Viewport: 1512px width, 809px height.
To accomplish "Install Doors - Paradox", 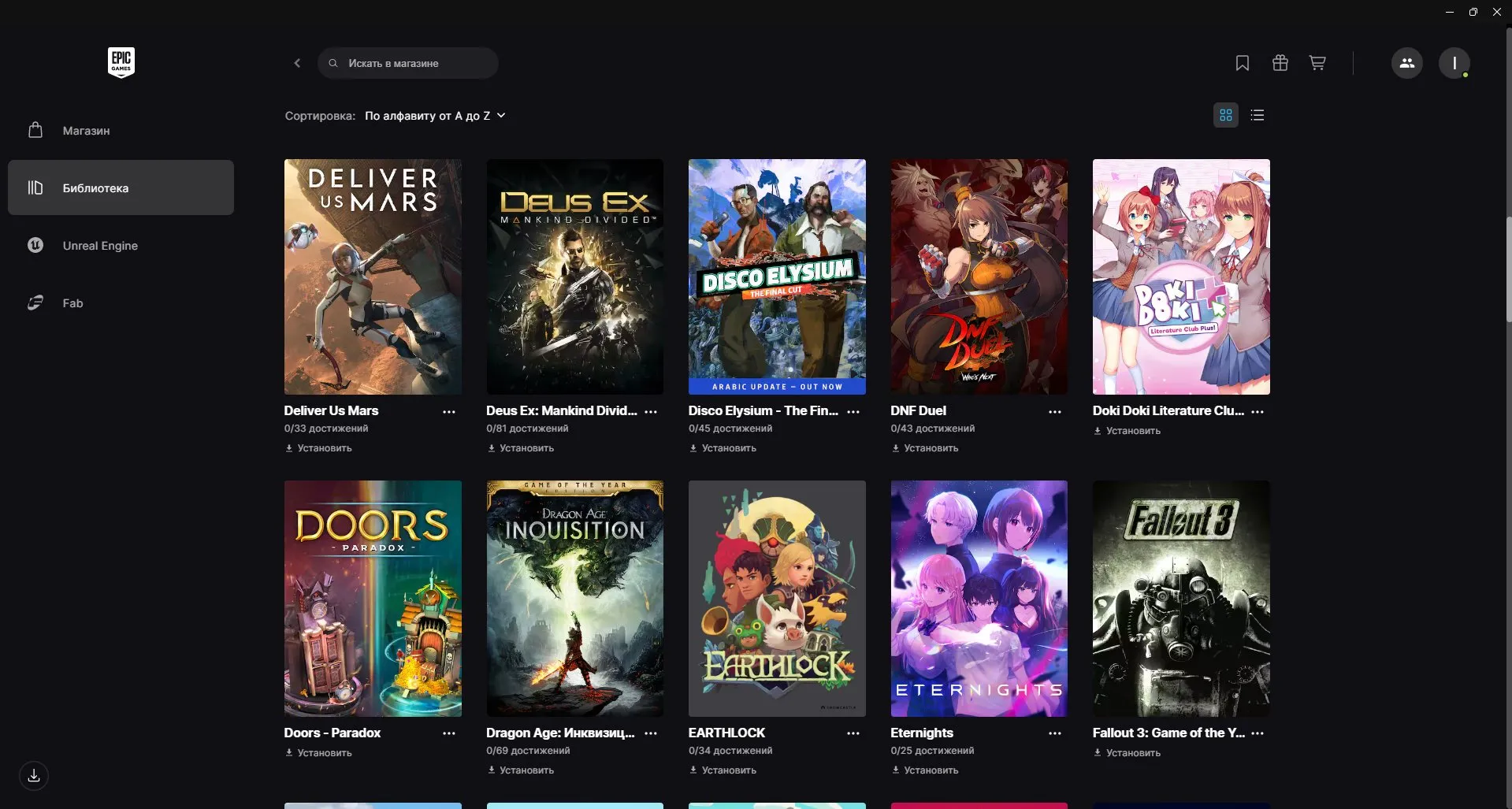I will pyautogui.click(x=318, y=753).
